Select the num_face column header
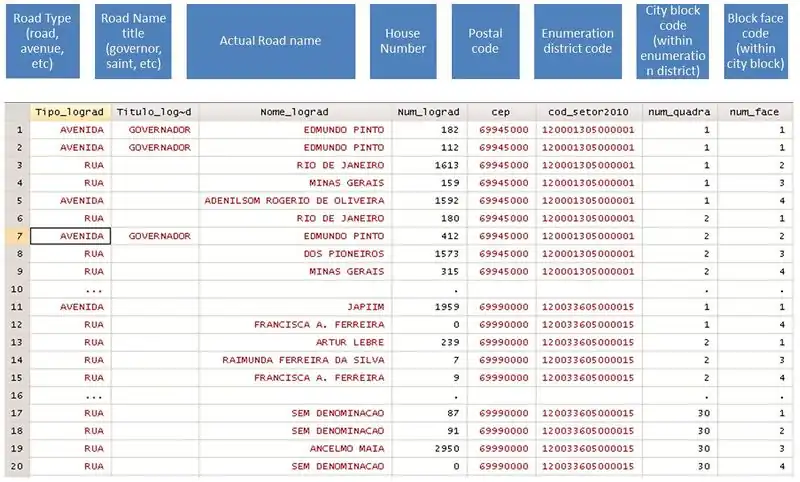The height and width of the screenshot is (482, 800). (757, 112)
